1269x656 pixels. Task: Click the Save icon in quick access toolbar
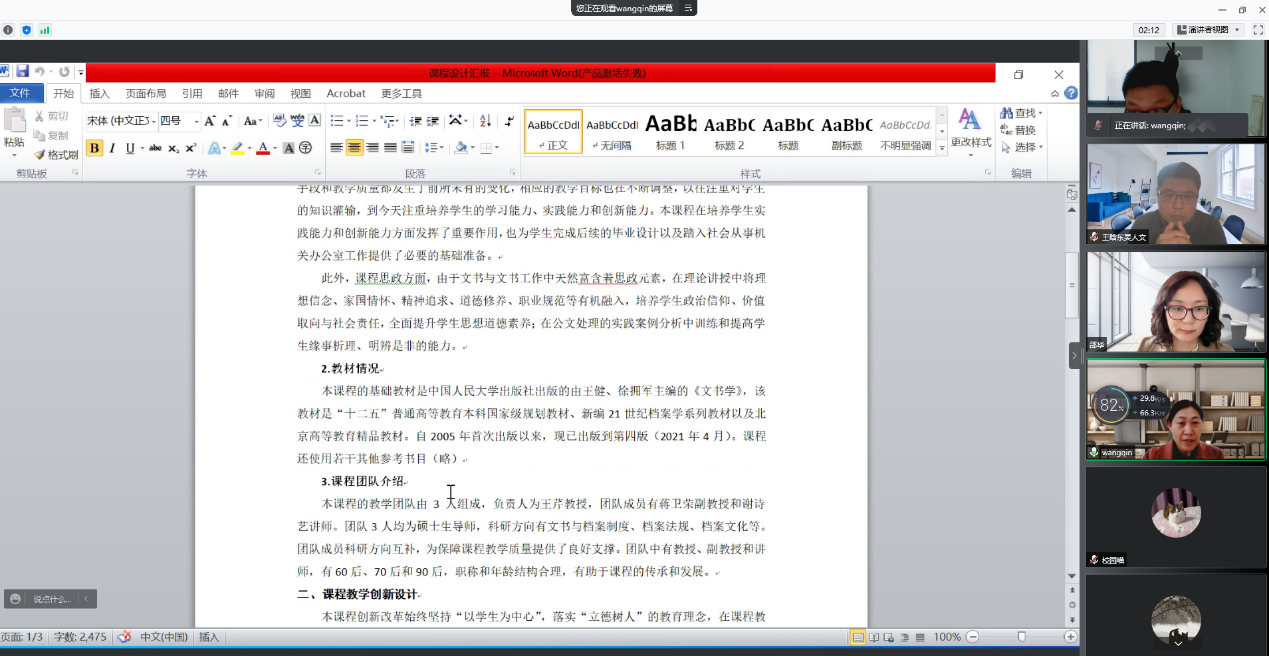pos(21,72)
